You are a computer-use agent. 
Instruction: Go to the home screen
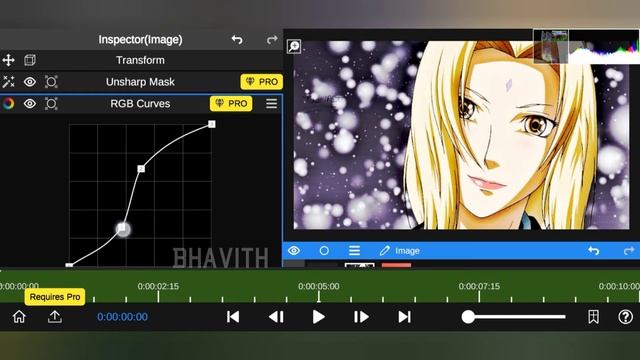click(x=19, y=317)
